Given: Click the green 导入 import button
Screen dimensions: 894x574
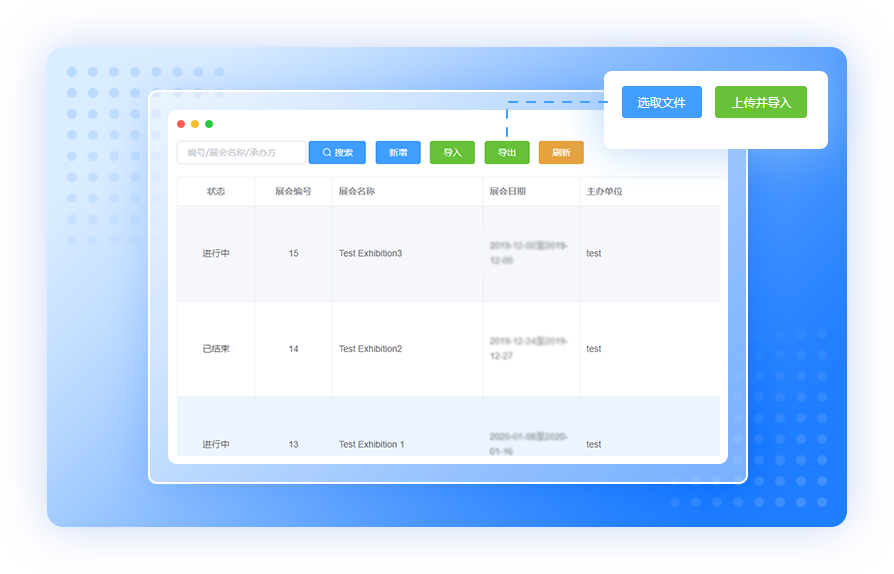Looking at the screenshot, I should coord(452,152).
